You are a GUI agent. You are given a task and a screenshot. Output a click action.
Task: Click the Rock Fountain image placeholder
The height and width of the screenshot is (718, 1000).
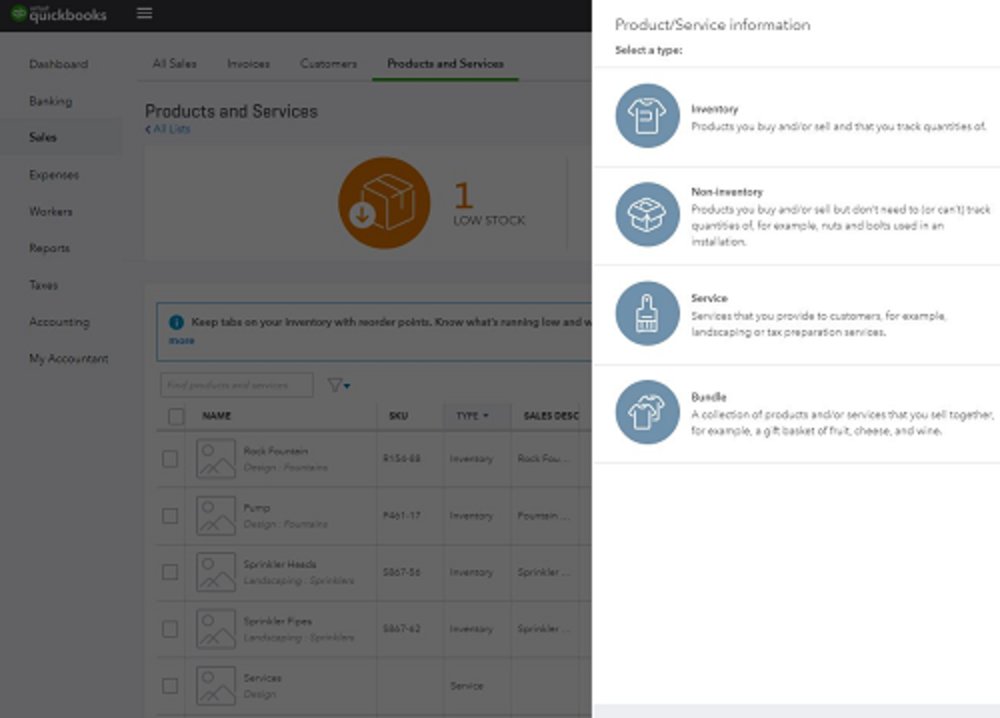216,459
